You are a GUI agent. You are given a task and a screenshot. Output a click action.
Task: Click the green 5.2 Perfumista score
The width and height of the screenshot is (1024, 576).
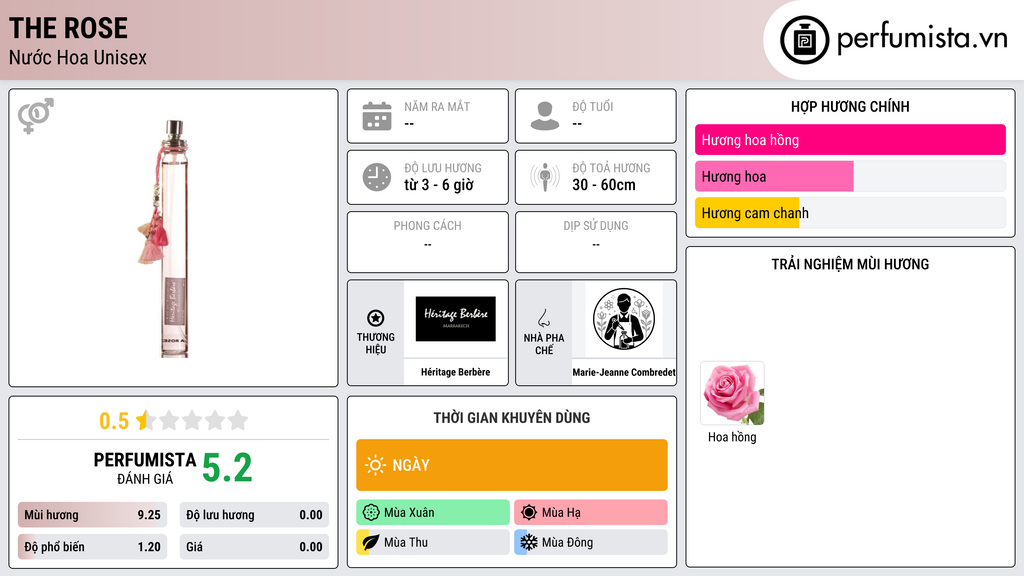click(227, 468)
